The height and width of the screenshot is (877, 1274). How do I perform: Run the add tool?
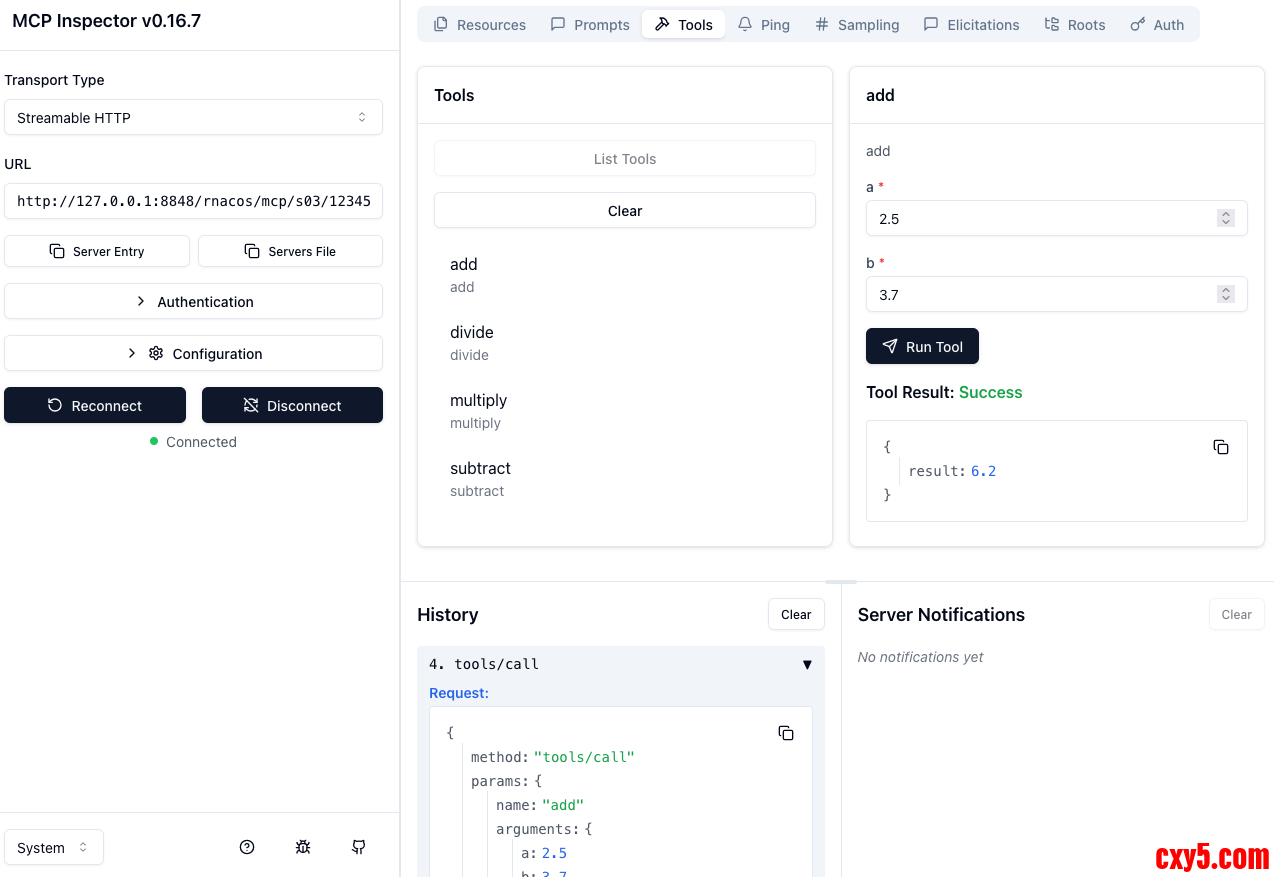coord(921,346)
